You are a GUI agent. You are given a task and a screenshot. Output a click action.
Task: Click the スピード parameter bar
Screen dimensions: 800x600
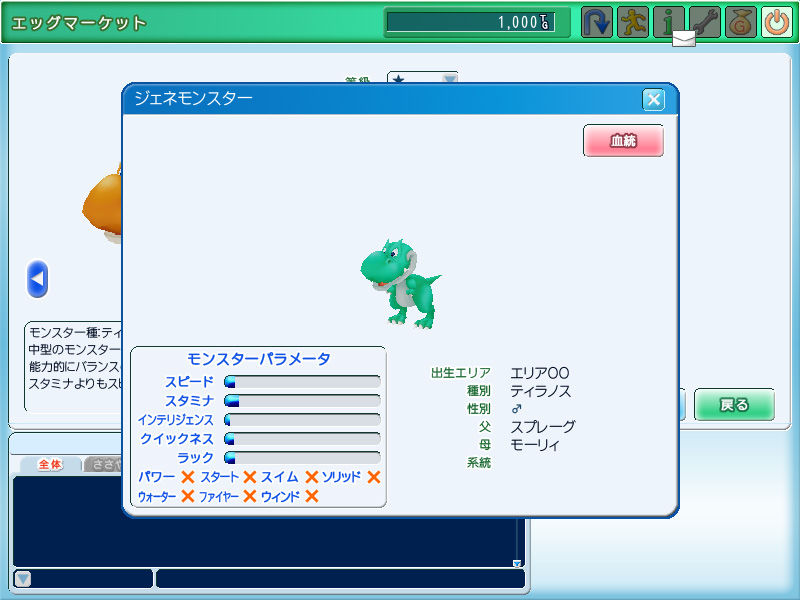click(x=302, y=382)
